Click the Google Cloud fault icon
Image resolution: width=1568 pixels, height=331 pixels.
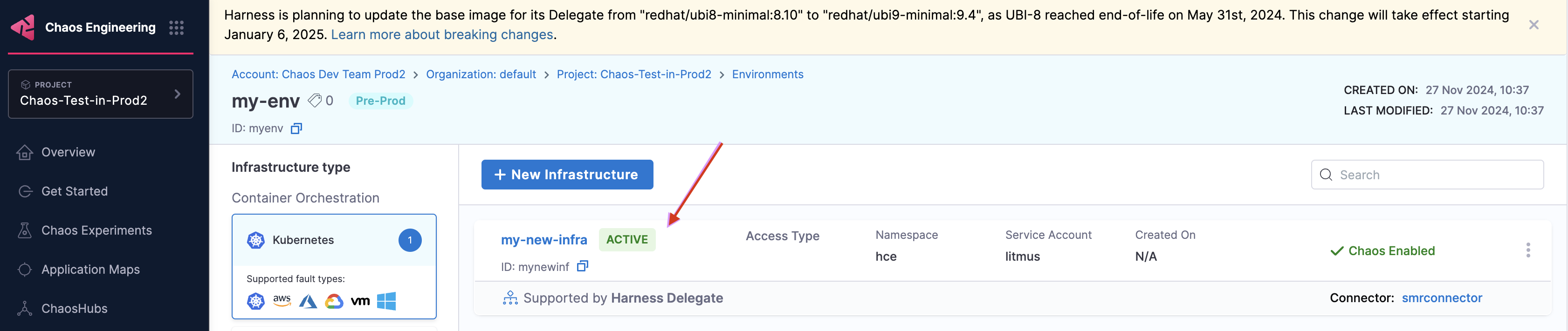[334, 301]
